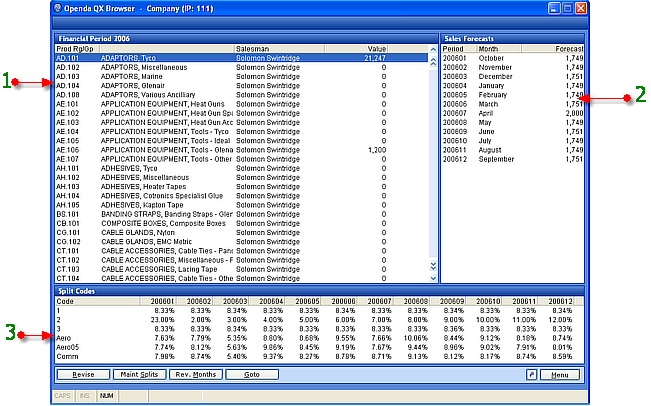This screenshot has height=406, width=651.
Task: Click the Goto button
Action: [x=252, y=374]
